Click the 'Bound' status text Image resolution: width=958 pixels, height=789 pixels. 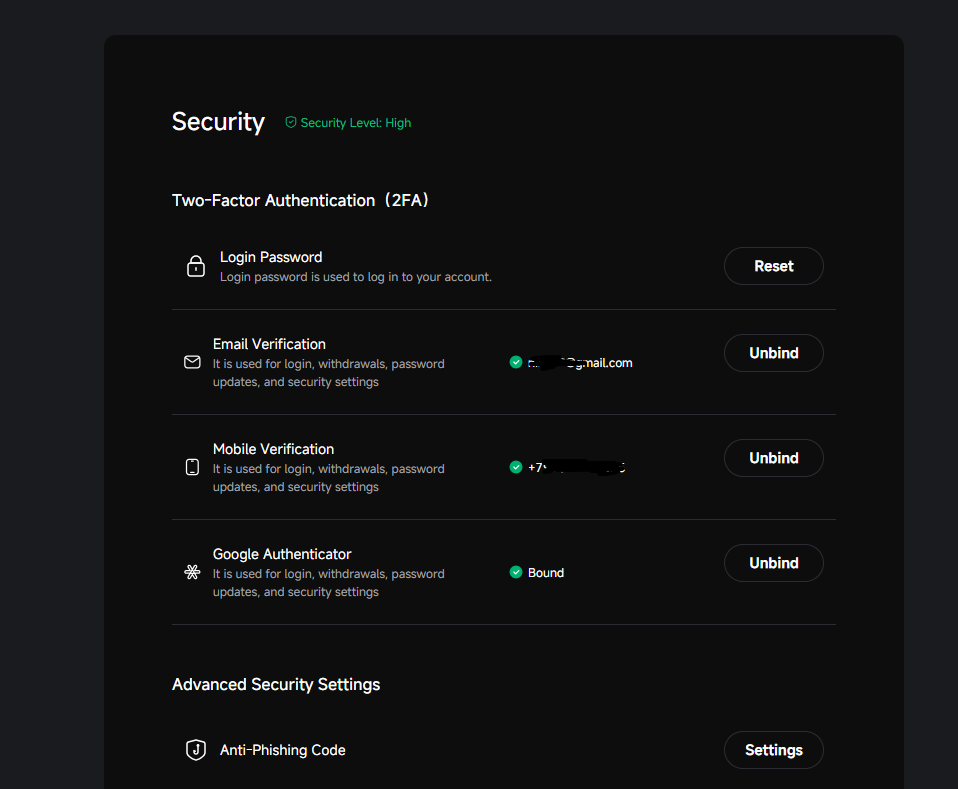point(546,573)
